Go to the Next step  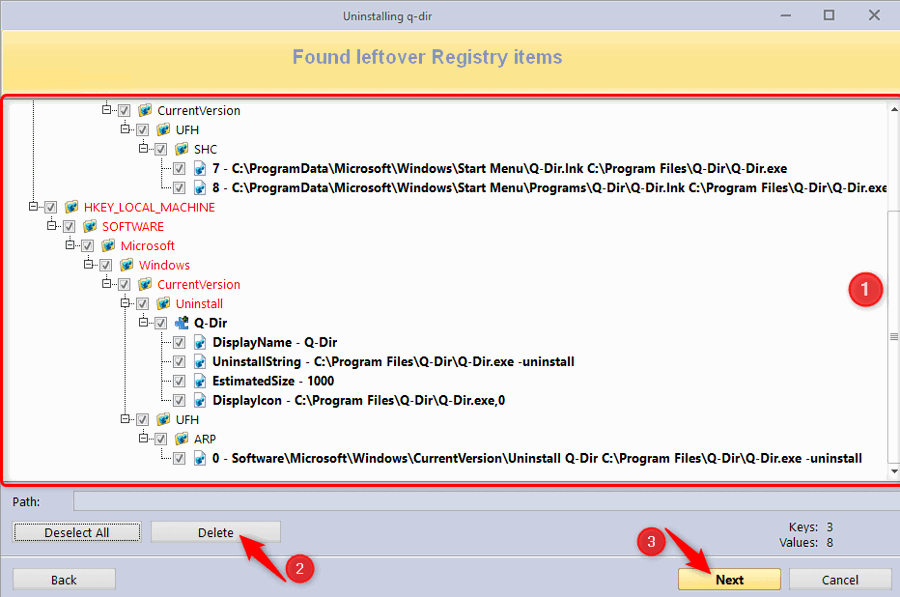[729, 579]
